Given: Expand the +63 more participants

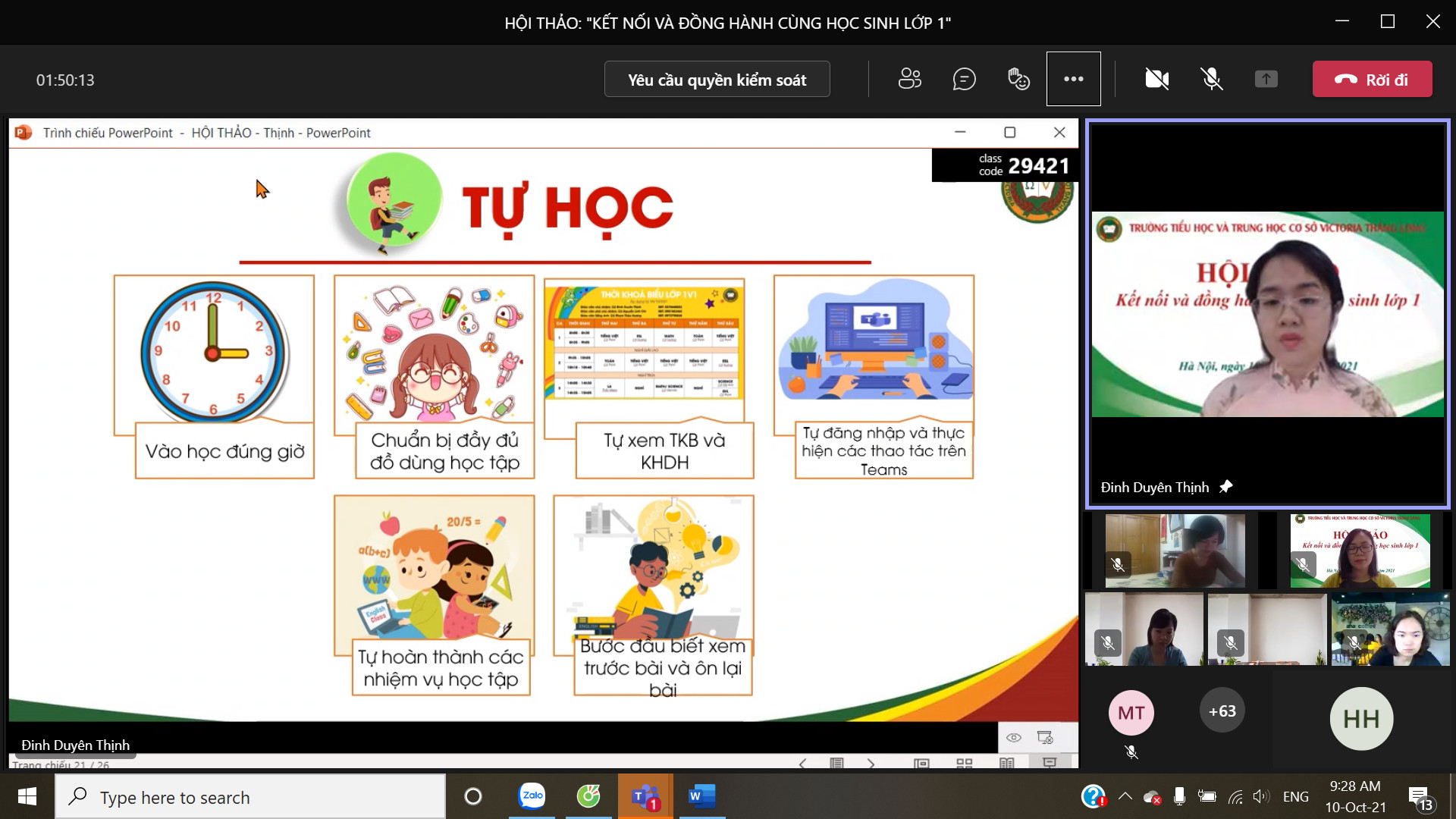Looking at the screenshot, I should coord(1222,711).
